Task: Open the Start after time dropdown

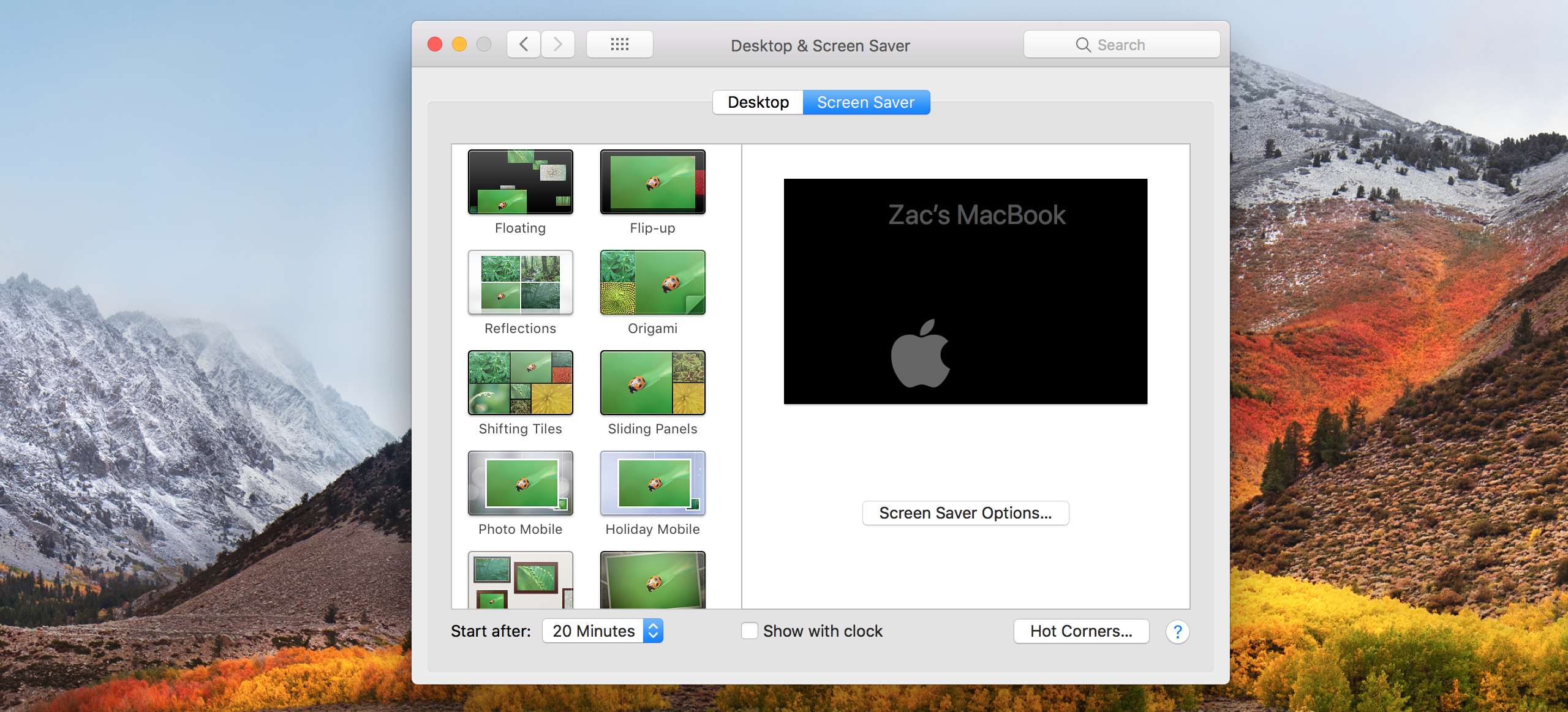Action: [602, 631]
